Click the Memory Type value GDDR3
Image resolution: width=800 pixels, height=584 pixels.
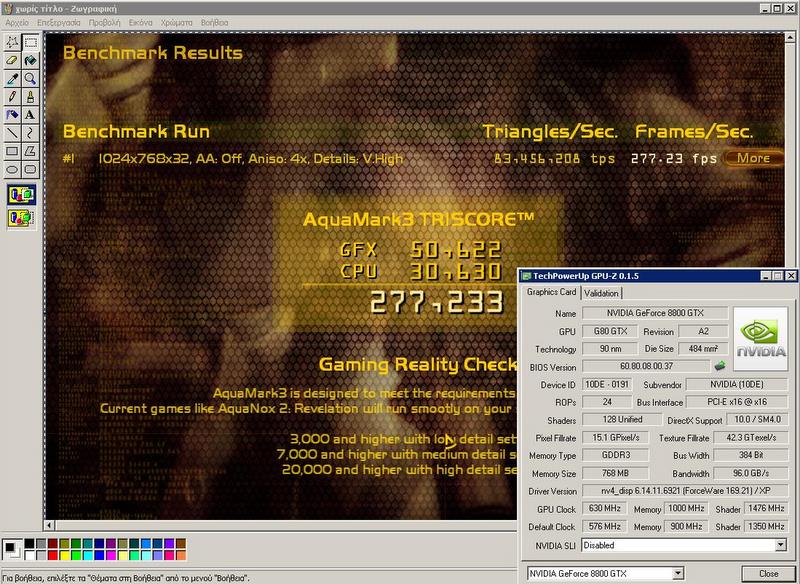click(x=615, y=455)
